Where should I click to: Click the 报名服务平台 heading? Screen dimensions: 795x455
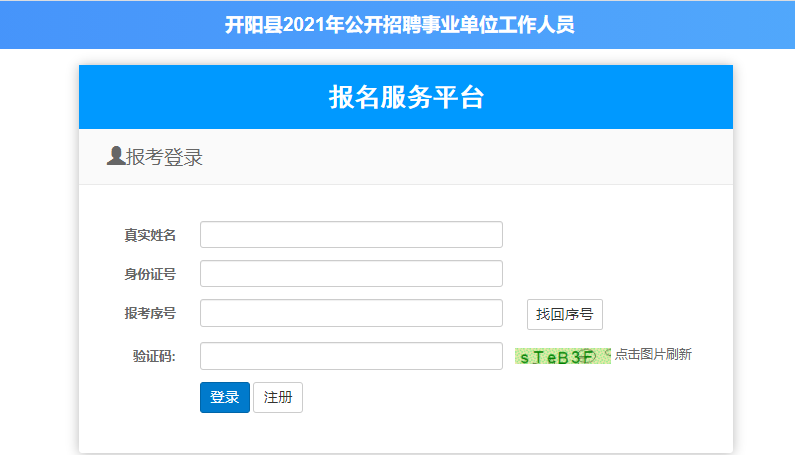pos(406,97)
